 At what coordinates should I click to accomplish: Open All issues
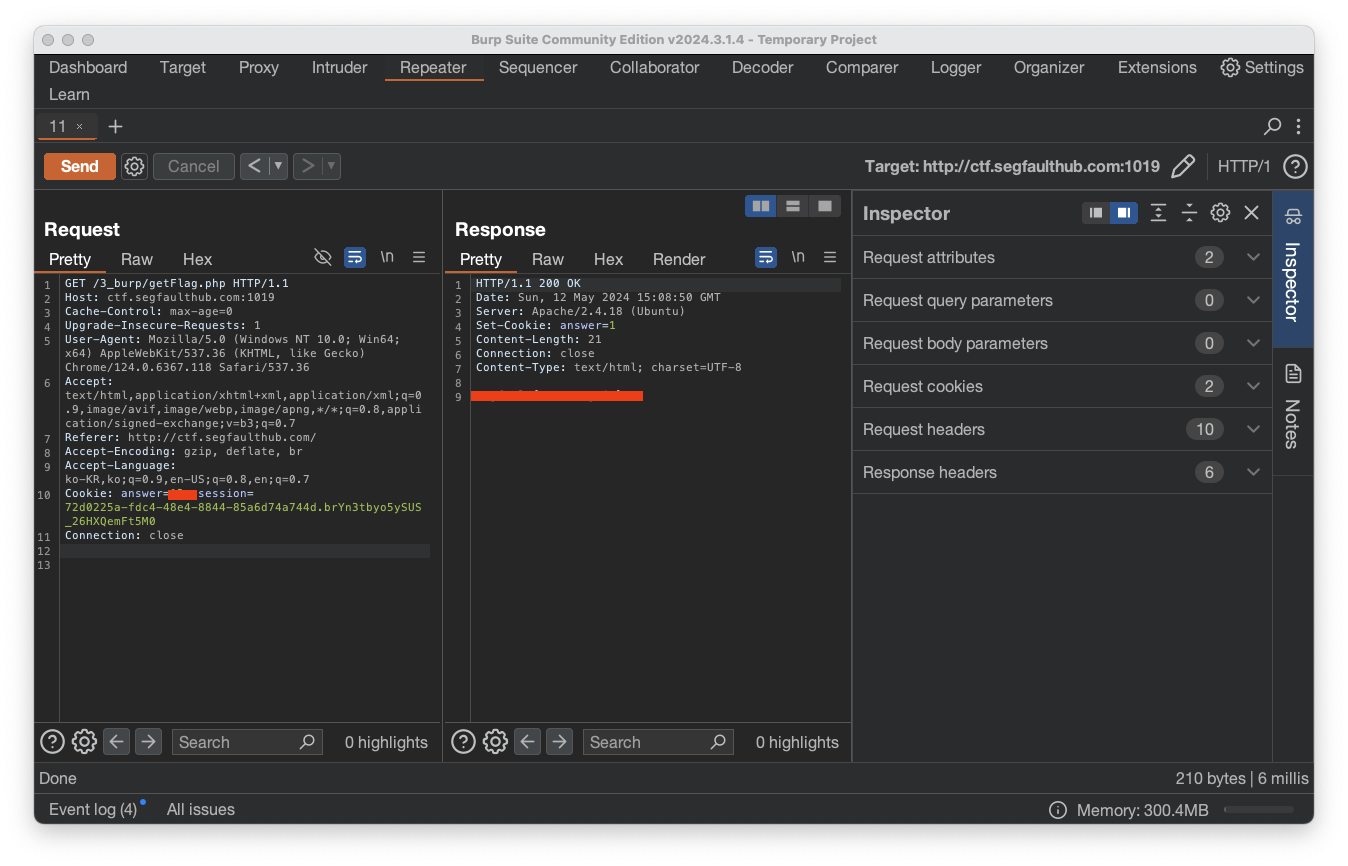(201, 809)
